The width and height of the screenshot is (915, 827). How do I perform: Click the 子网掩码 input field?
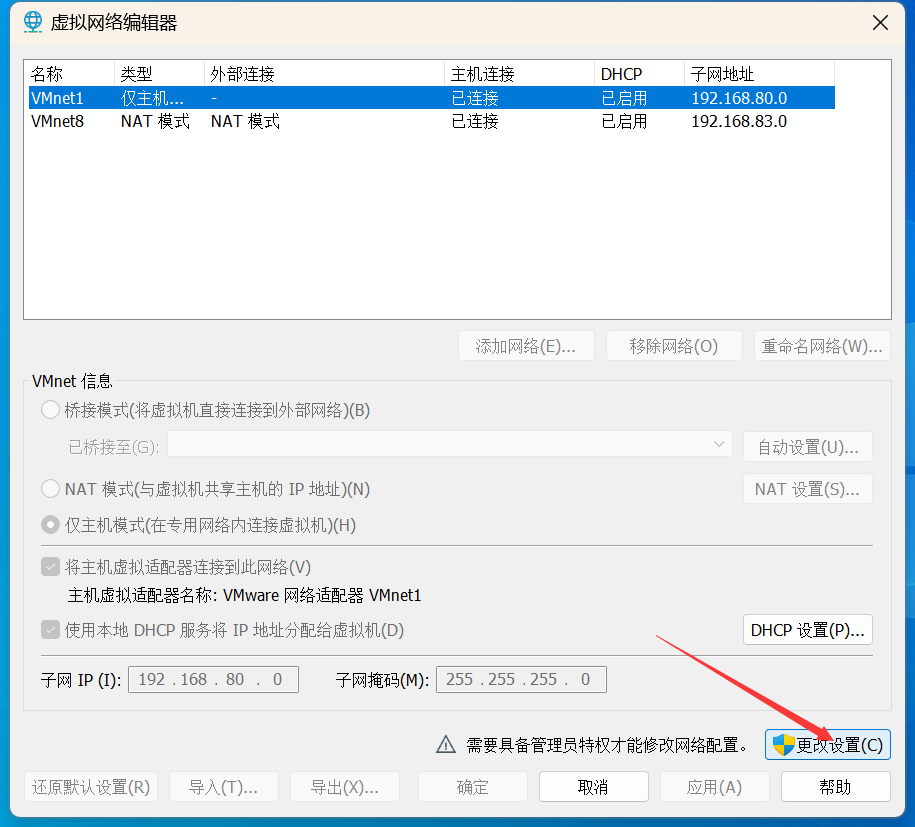(521, 679)
